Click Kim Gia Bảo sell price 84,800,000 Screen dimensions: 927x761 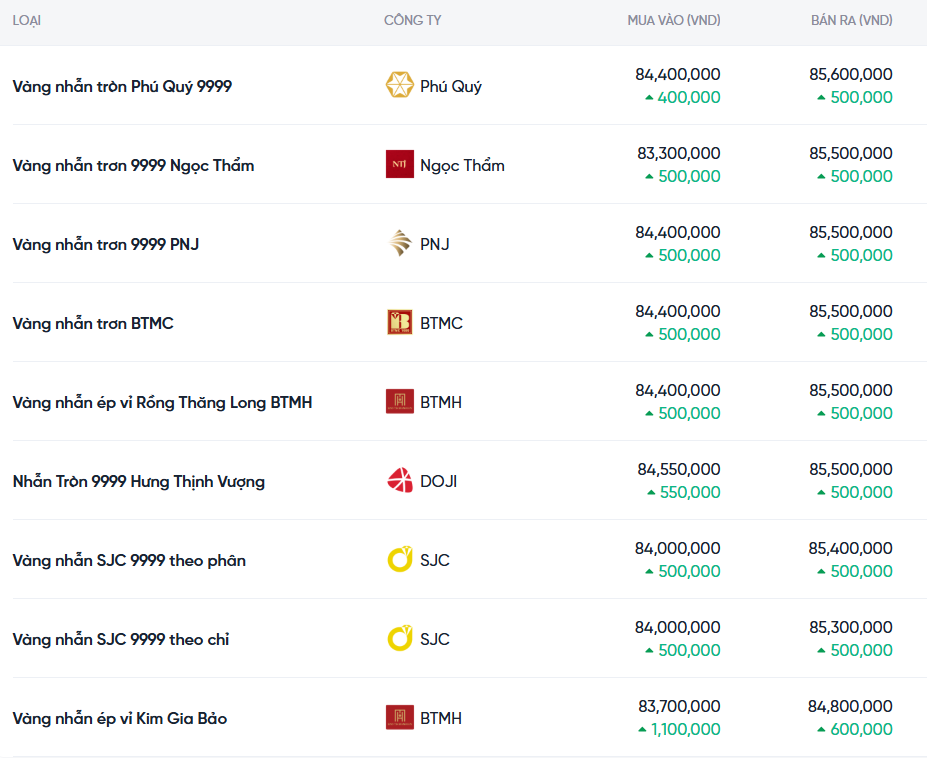point(850,706)
